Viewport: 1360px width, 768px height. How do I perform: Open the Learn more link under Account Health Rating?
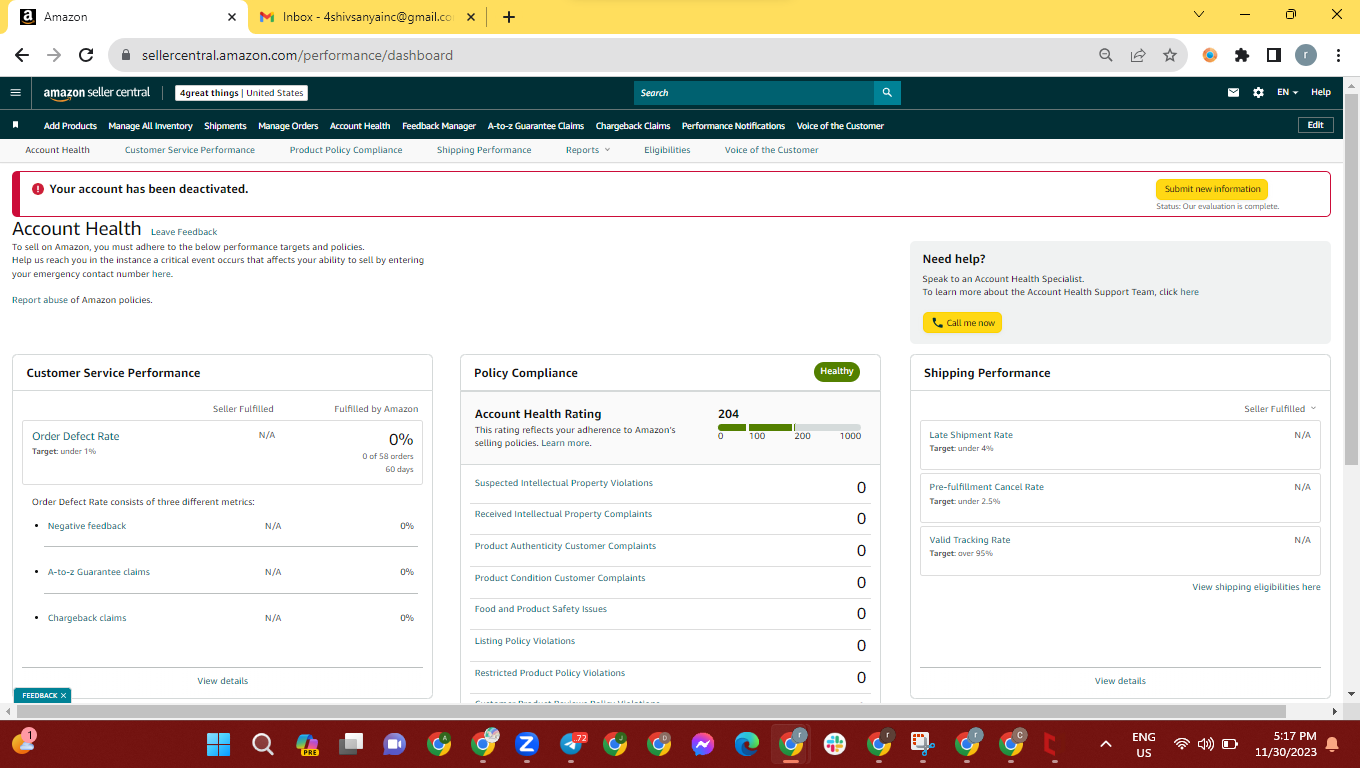click(x=565, y=443)
